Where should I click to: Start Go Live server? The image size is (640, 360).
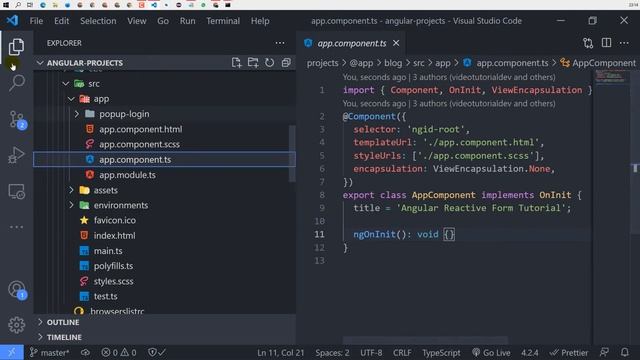pos(491,352)
